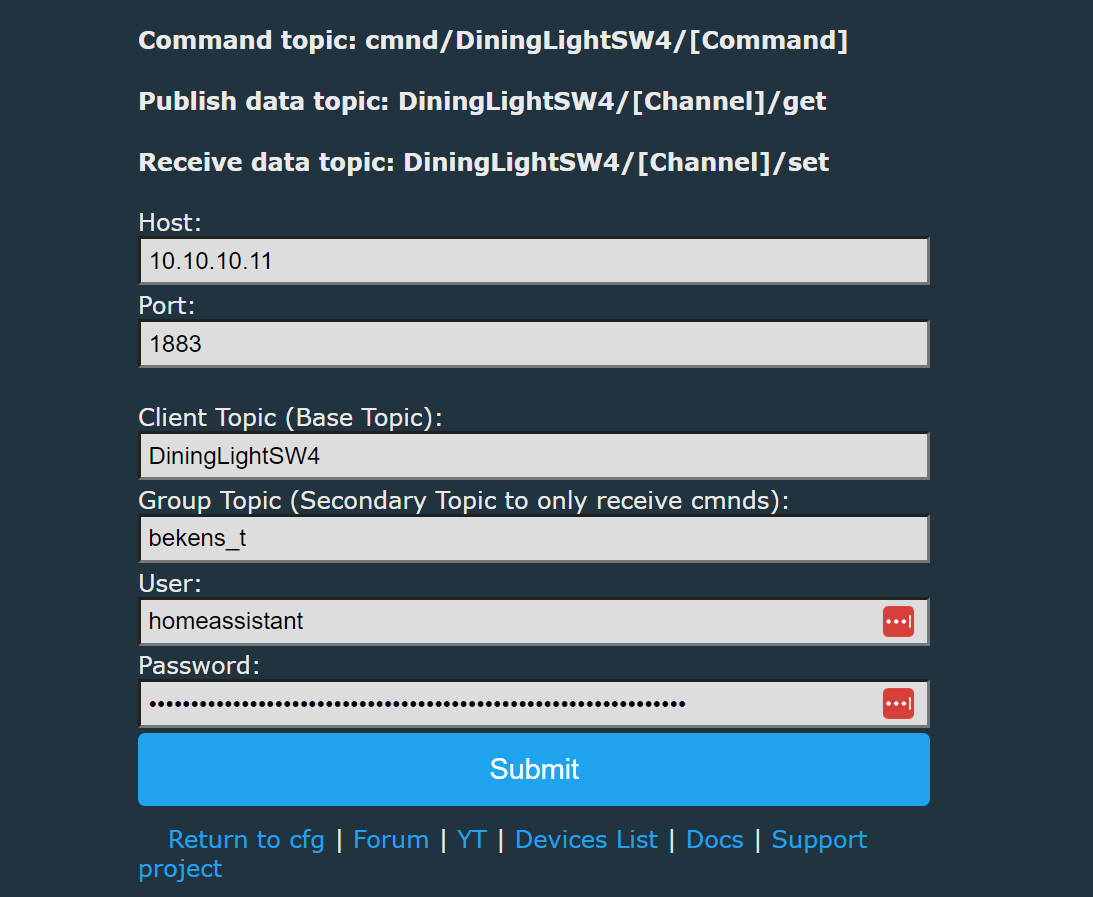The height and width of the screenshot is (897, 1093).
Task: Open the YT link
Action: (471, 840)
